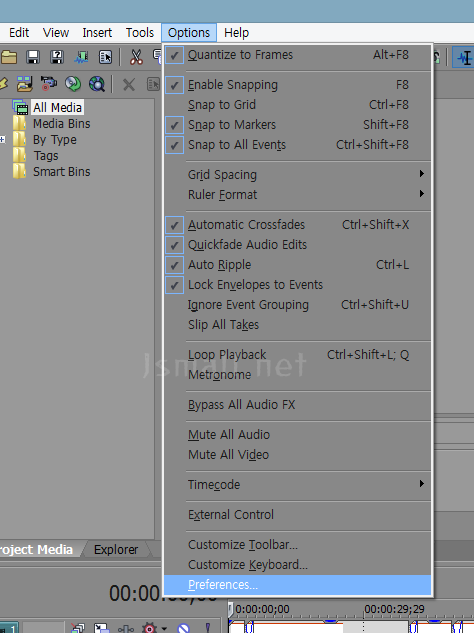This screenshot has height=633, width=474.
Task: Toggle Loop Playback
Action: tap(298, 355)
